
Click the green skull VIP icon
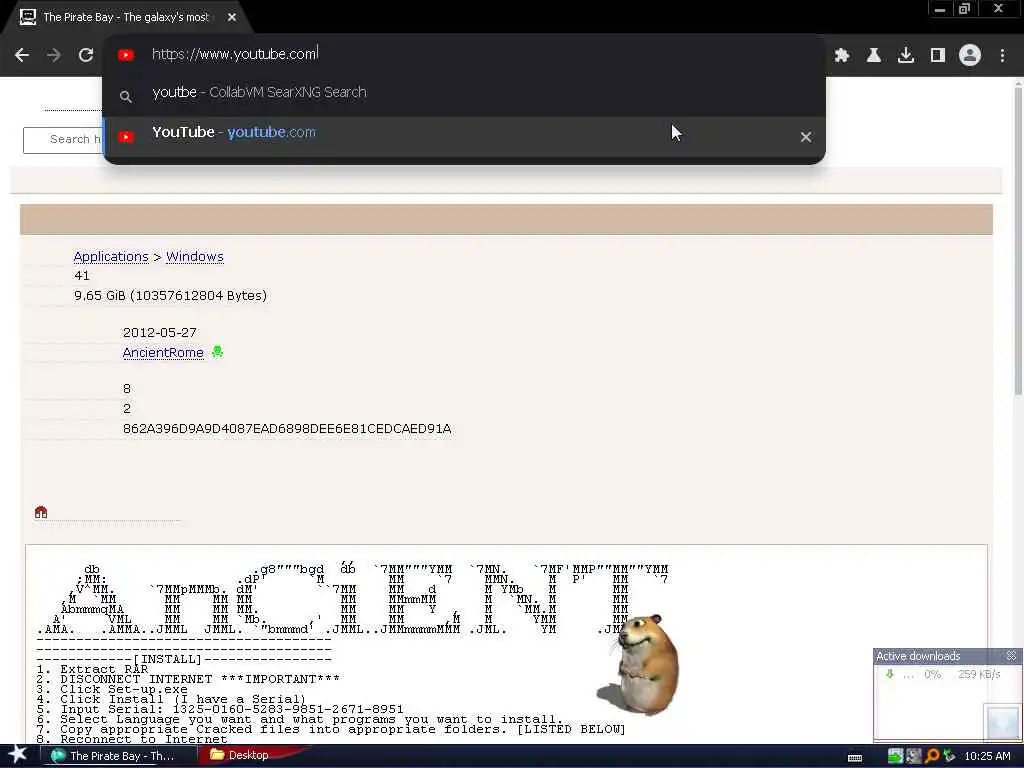coord(217,352)
